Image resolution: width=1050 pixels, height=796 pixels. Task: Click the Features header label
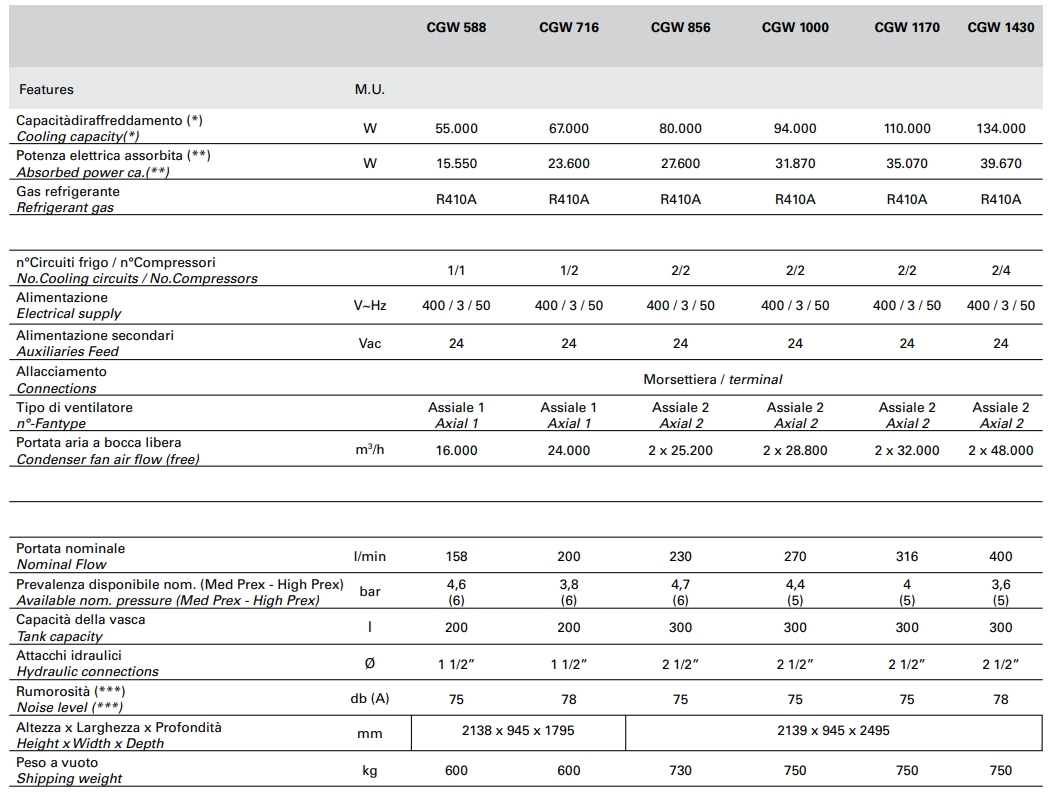(x=46, y=89)
